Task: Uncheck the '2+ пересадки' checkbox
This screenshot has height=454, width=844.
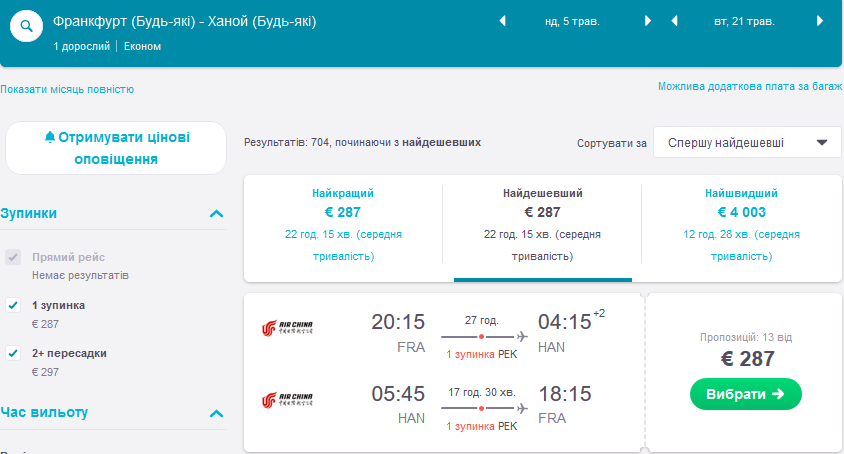Action: pyautogui.click(x=13, y=353)
